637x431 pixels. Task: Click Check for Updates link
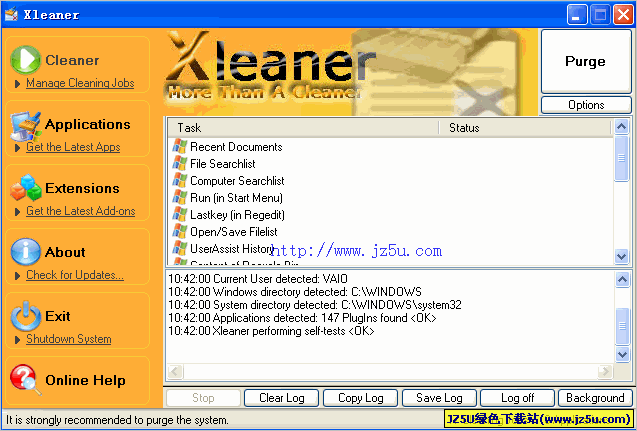(x=75, y=275)
